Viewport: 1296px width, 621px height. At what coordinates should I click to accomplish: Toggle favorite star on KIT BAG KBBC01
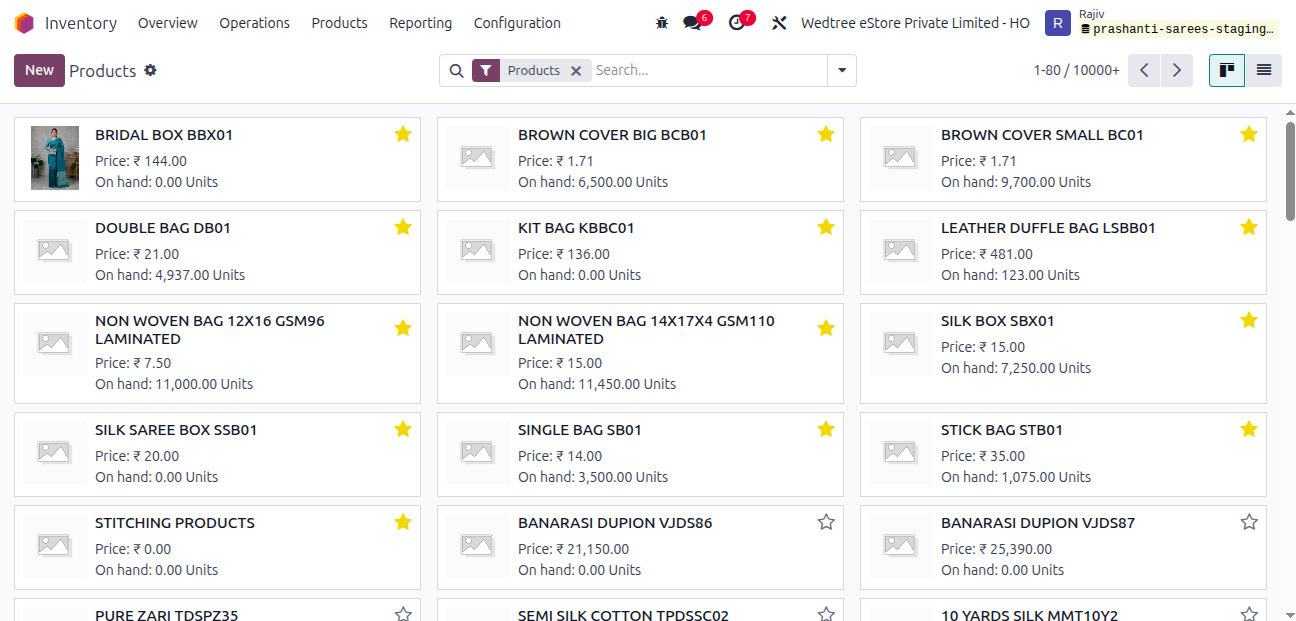[x=826, y=227]
